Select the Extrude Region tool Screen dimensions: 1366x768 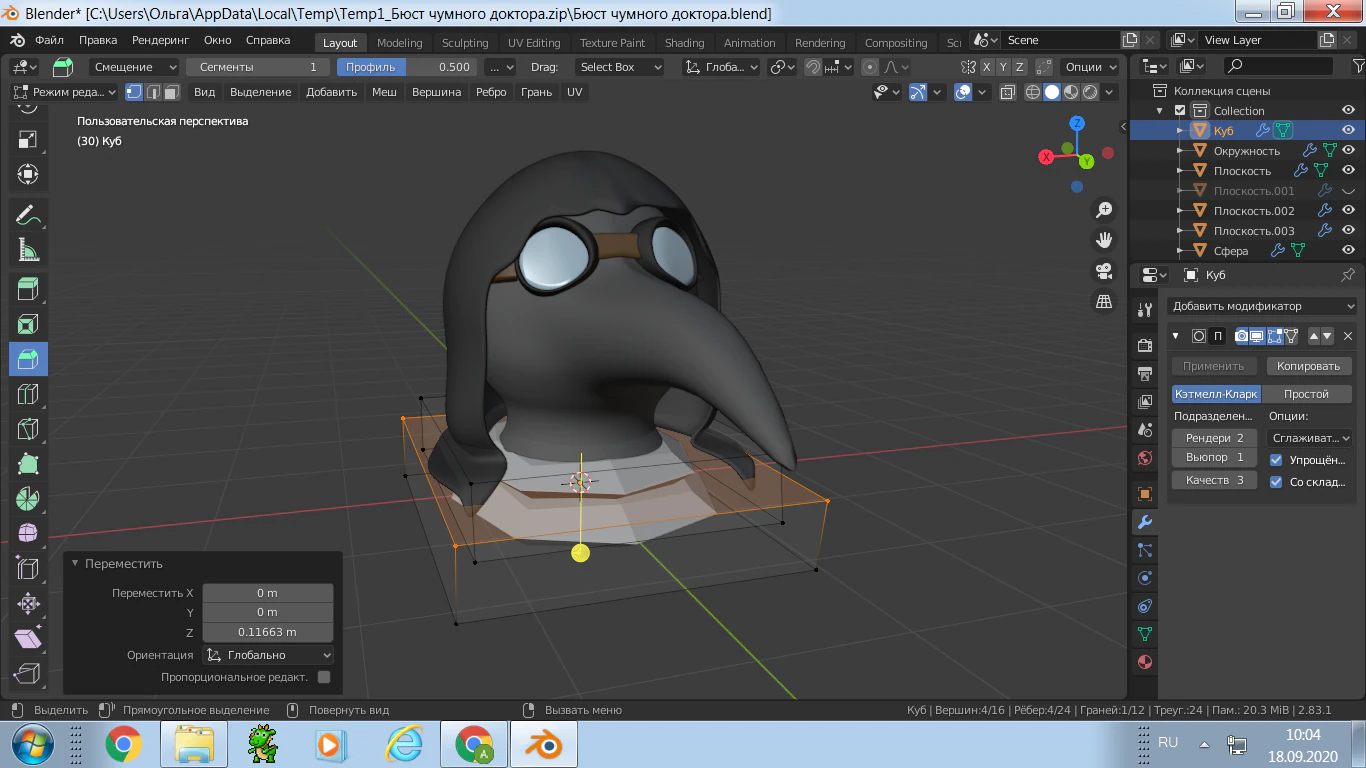click(x=28, y=290)
